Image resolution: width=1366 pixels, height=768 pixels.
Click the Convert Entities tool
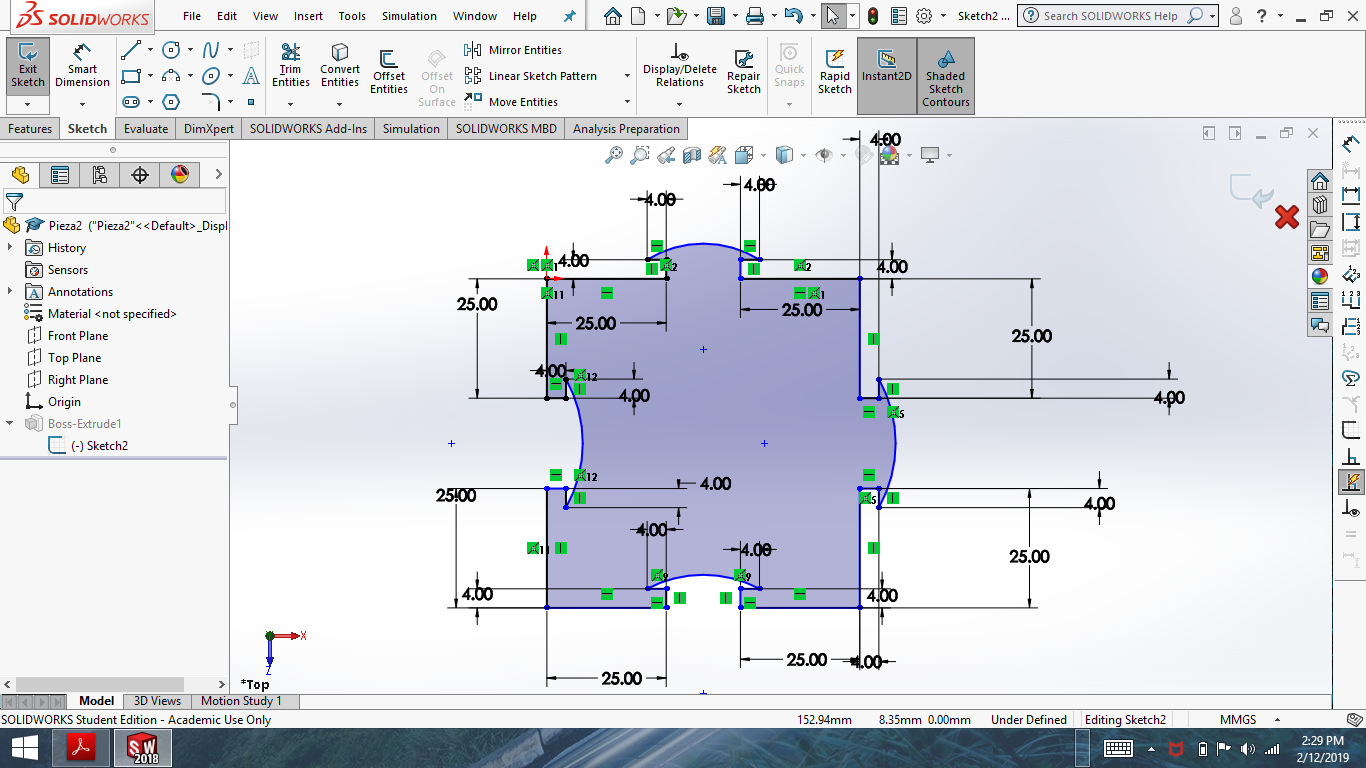340,65
